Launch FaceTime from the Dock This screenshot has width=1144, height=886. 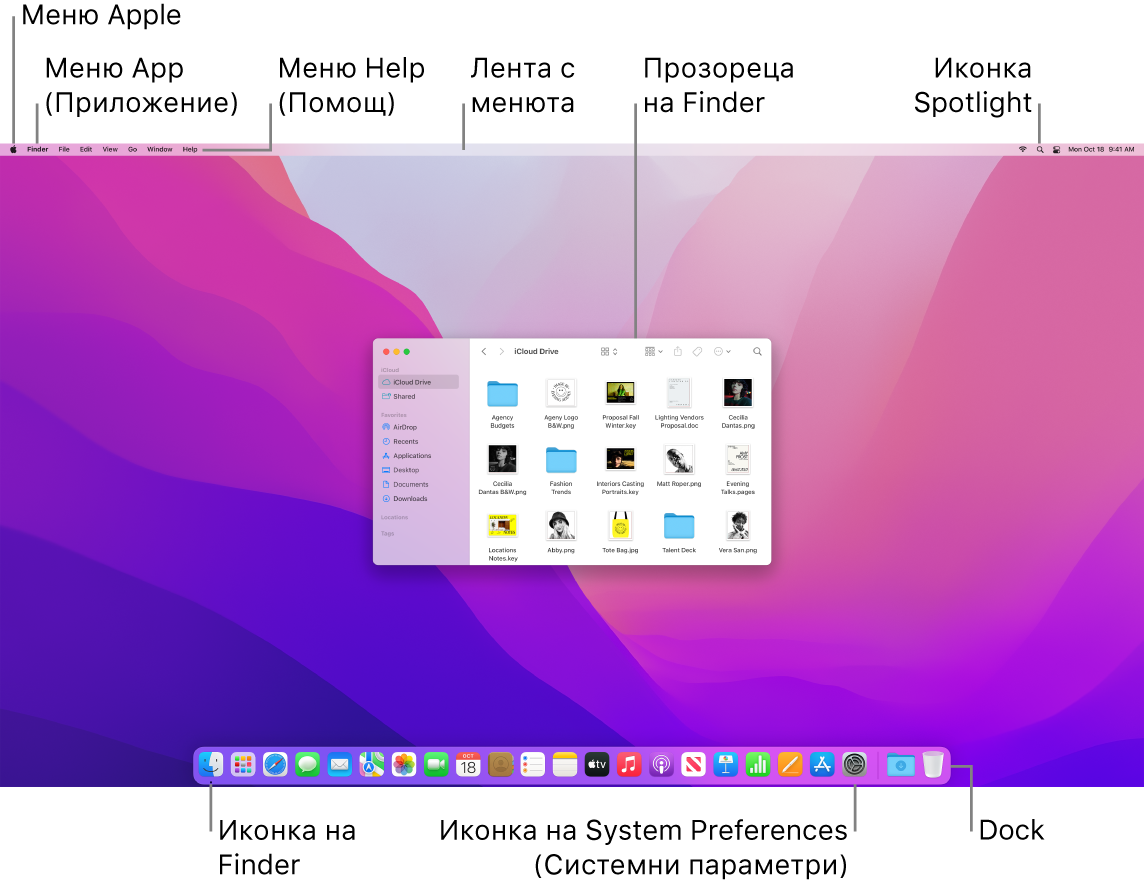pos(435,765)
